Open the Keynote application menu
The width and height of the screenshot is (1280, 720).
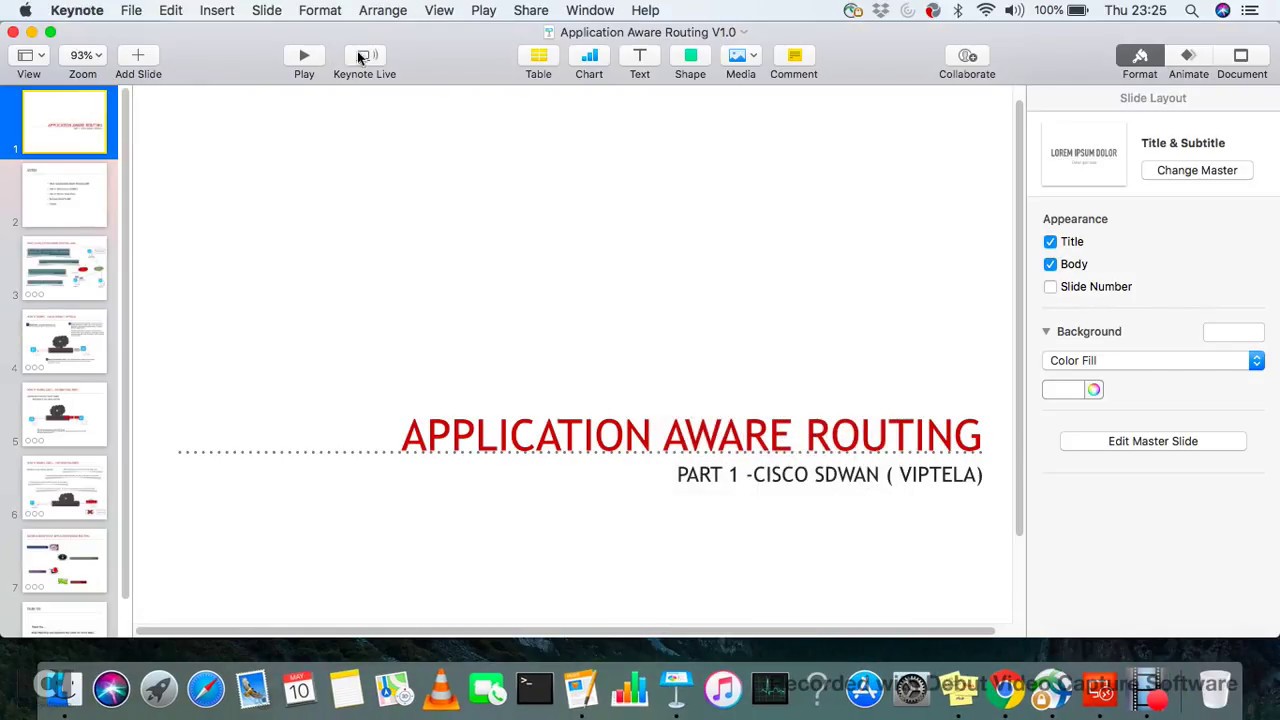coord(77,10)
